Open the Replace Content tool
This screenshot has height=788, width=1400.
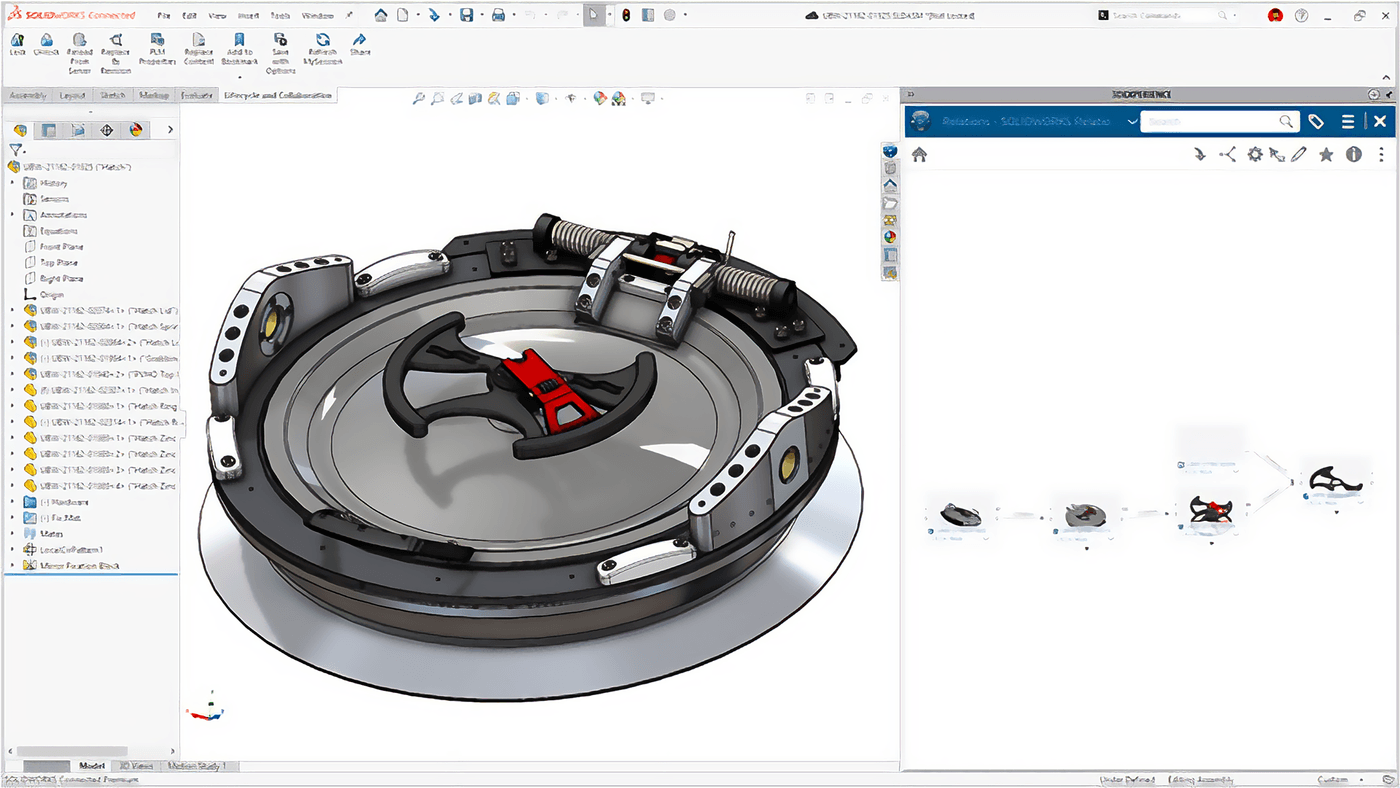198,44
